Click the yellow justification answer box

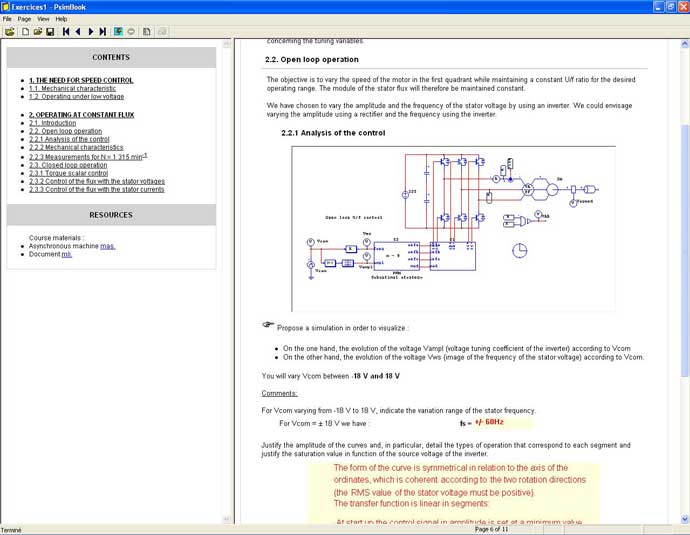point(453,494)
